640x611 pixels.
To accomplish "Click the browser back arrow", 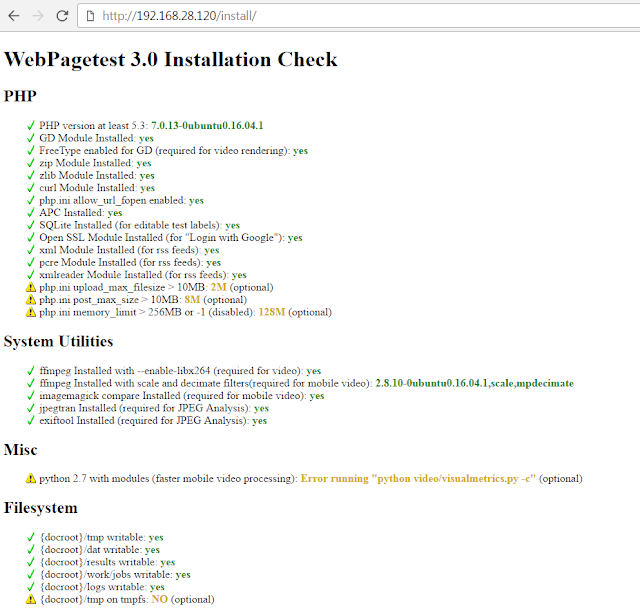I will pos(14,16).
